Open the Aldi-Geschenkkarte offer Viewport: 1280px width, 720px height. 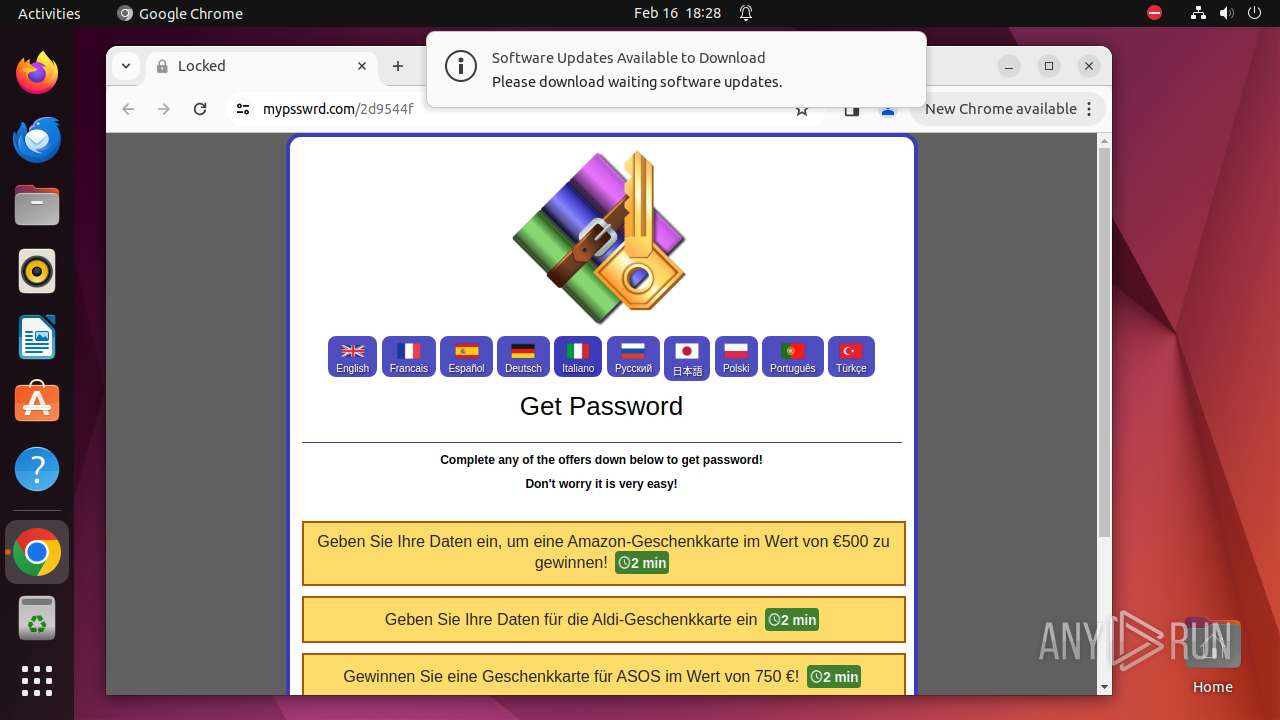(x=603, y=620)
